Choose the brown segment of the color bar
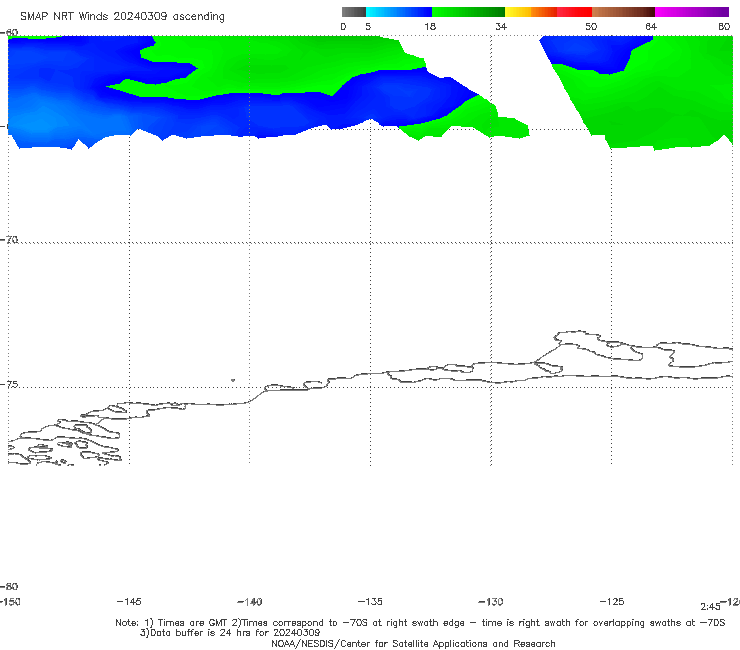740x650 pixels. click(623, 12)
